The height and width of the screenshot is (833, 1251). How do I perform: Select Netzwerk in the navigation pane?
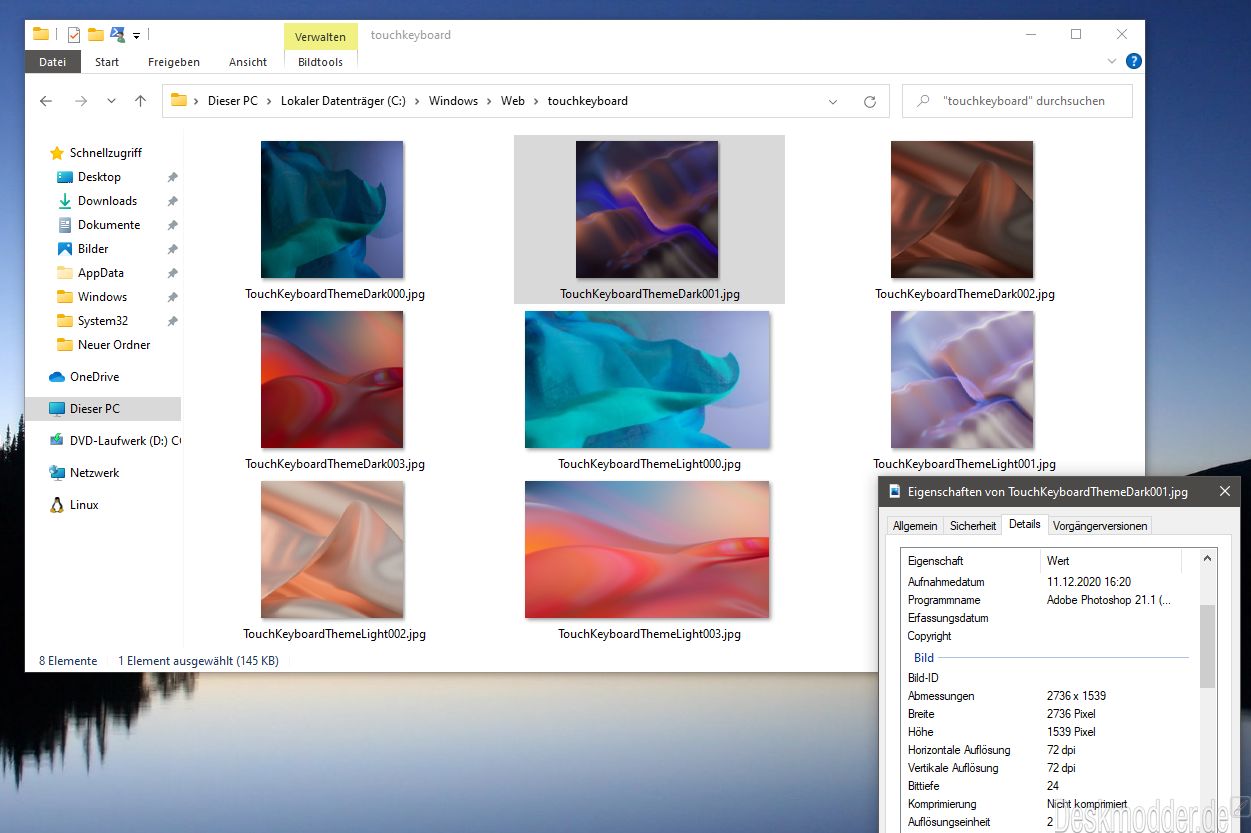point(94,473)
